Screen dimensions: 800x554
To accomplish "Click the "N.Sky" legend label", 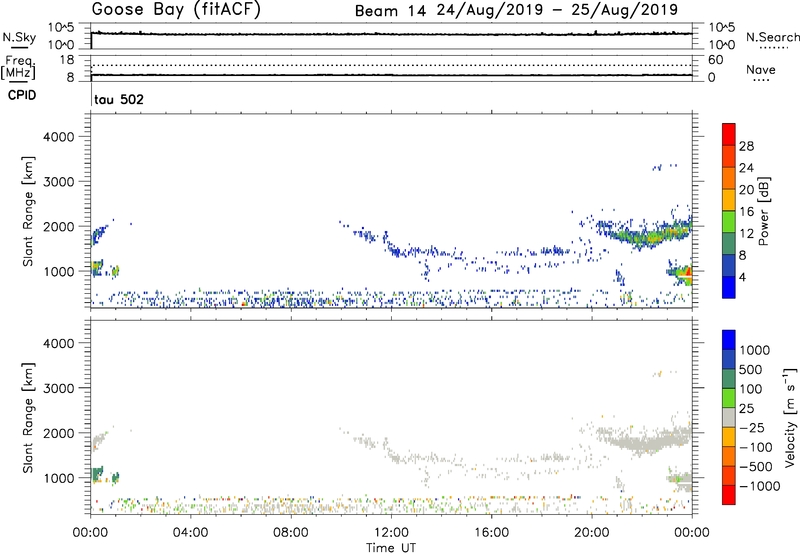I will (19, 37).
